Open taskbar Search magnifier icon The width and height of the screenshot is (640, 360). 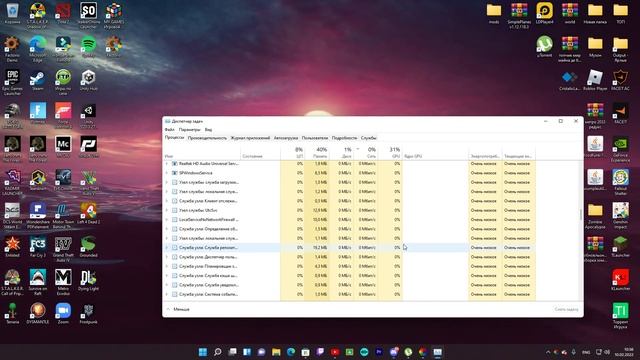[218, 352]
